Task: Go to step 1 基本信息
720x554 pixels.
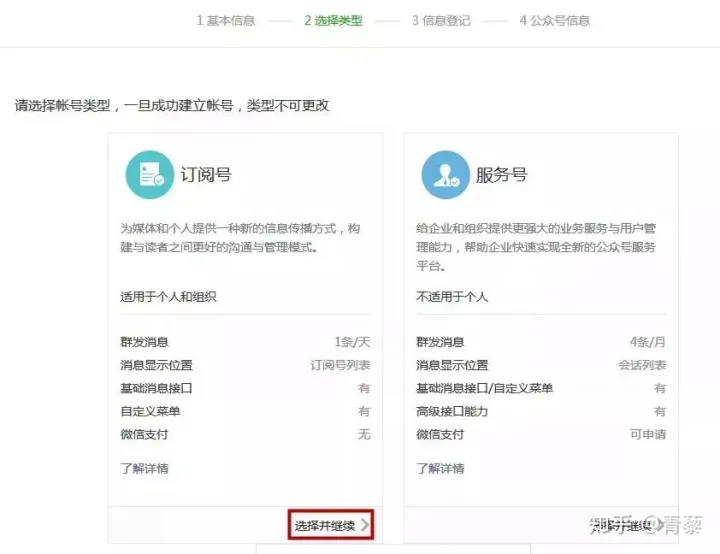Action: point(225,21)
